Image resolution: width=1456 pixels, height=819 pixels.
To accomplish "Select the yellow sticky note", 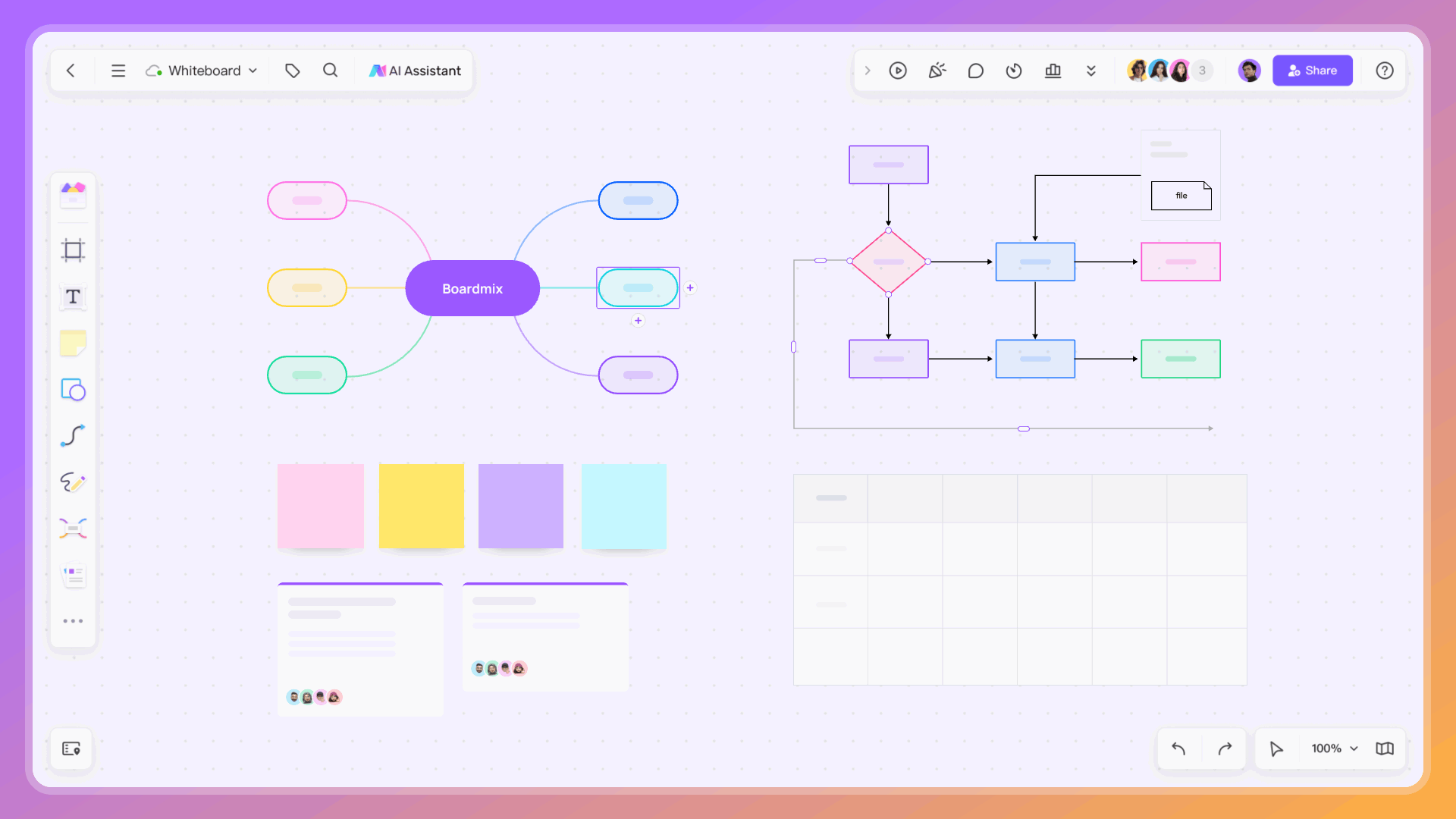I will click(421, 506).
